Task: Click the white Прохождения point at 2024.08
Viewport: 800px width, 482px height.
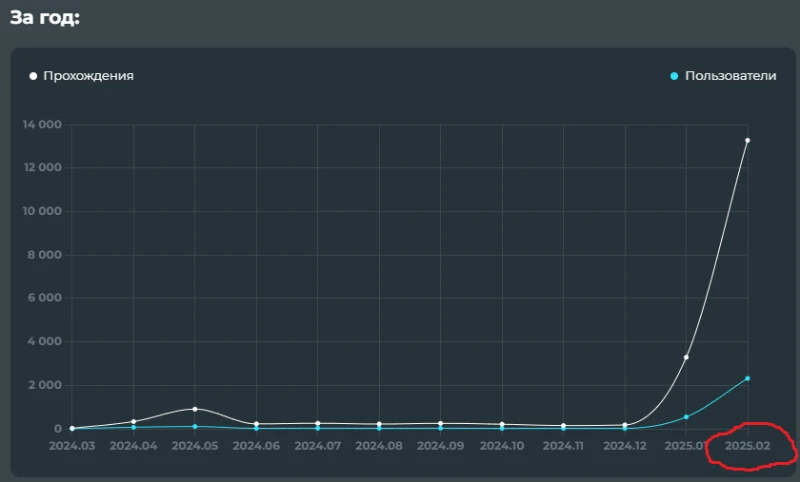Action: [379, 424]
